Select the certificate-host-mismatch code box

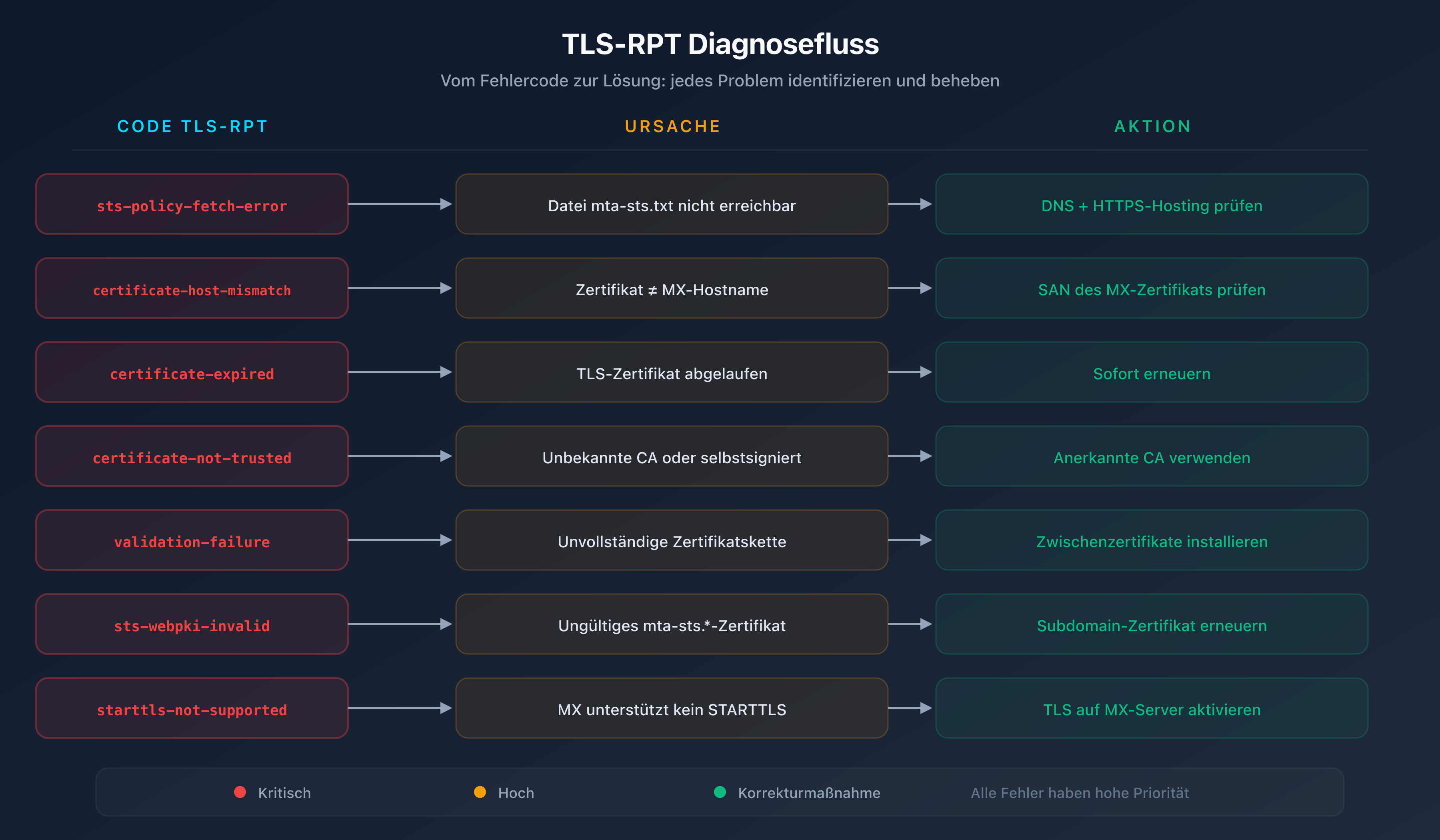[x=192, y=288]
